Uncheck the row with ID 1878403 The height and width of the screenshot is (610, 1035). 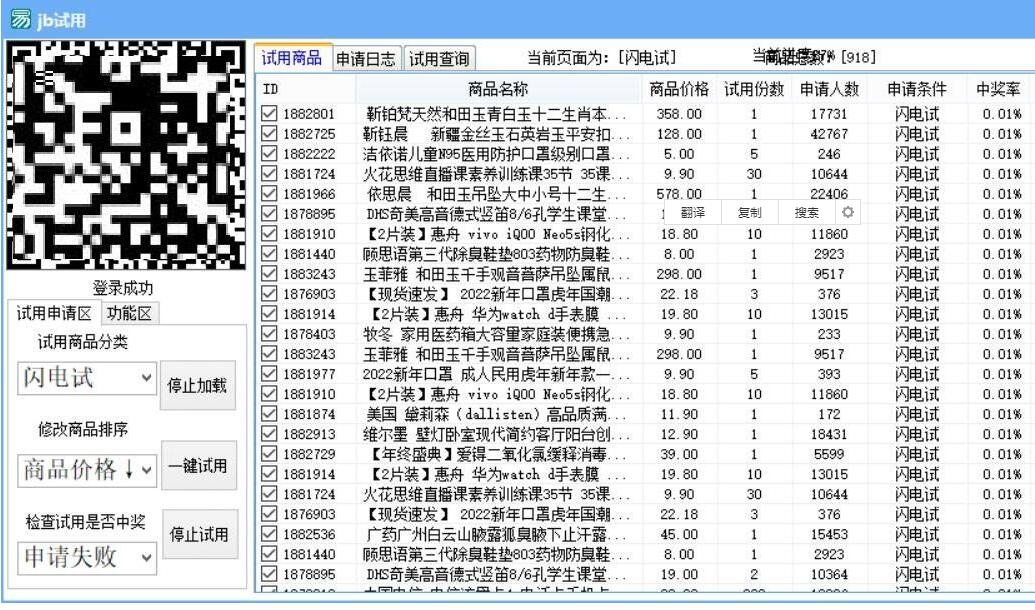tap(269, 334)
